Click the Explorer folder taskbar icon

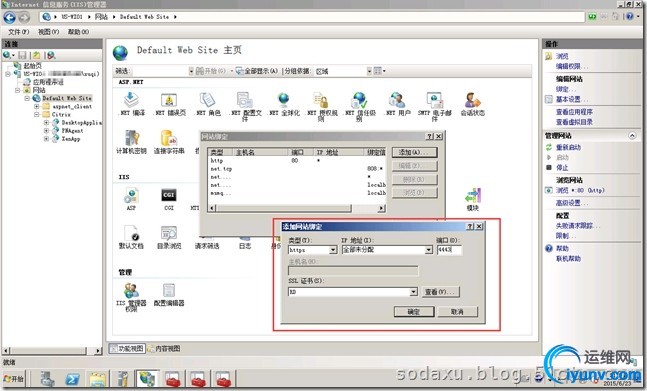point(98,379)
